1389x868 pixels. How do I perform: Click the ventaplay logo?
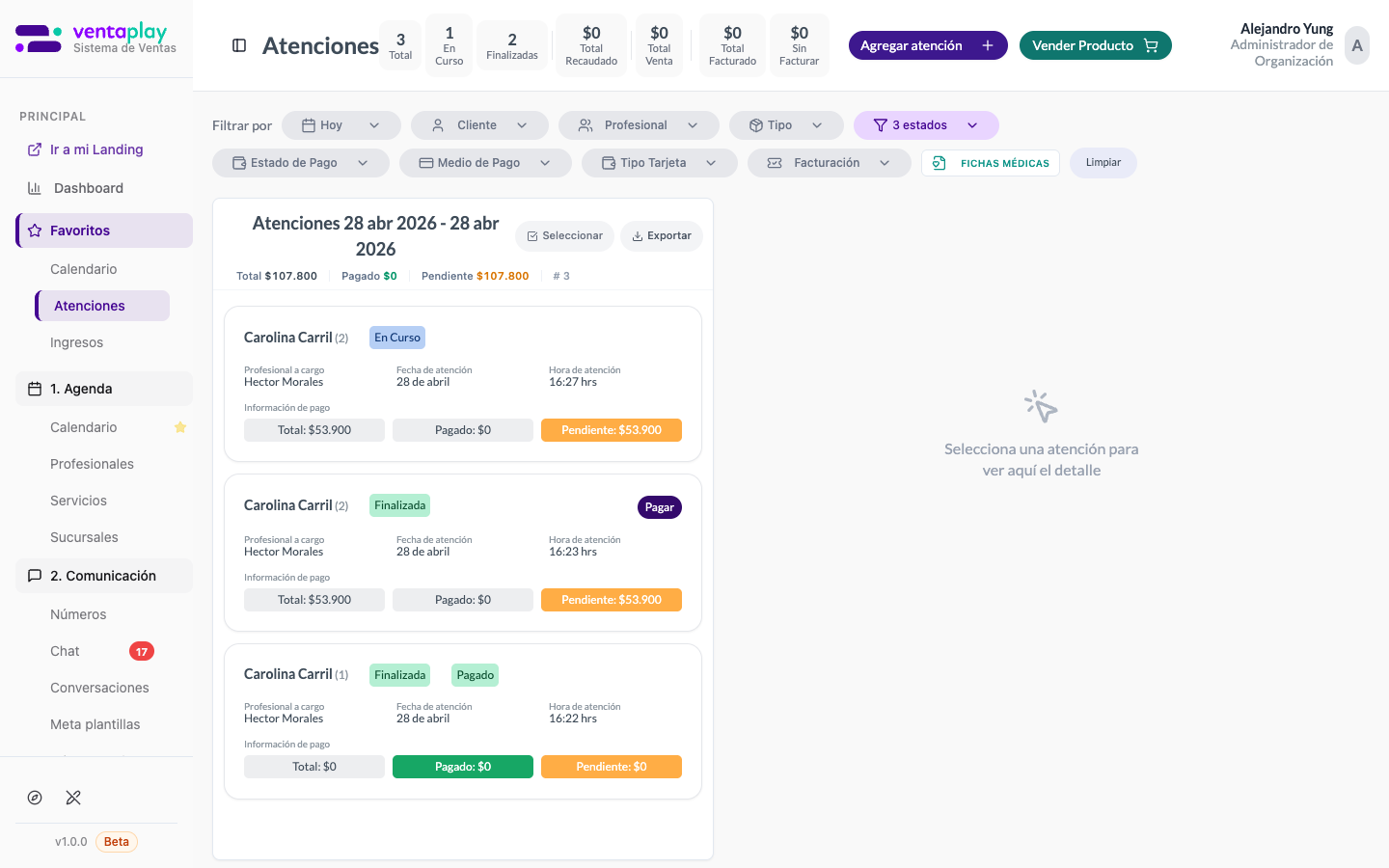(95, 39)
